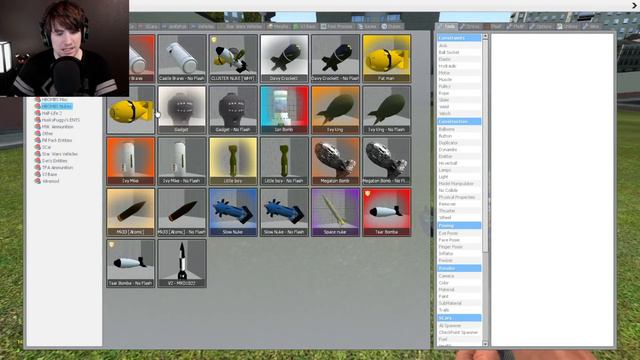
Task: Select the SCar category in tree
Action: coord(43,147)
